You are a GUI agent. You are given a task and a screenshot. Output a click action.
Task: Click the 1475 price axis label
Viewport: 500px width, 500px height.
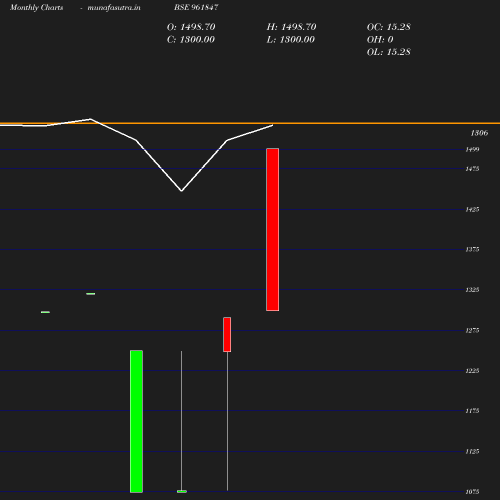click(472, 169)
